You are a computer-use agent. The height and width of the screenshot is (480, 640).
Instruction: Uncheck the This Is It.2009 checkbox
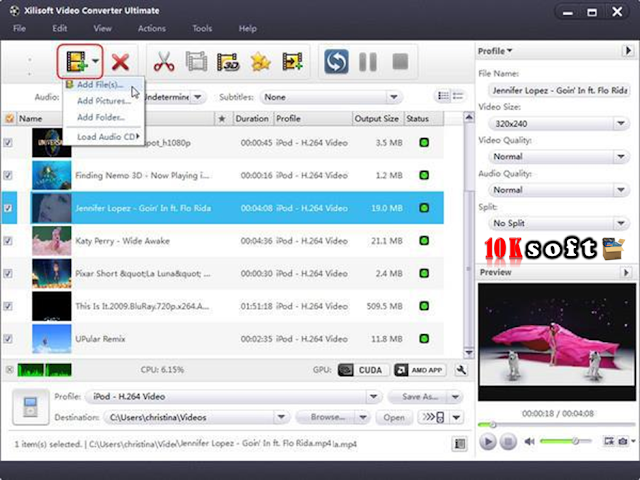[x=8, y=306]
